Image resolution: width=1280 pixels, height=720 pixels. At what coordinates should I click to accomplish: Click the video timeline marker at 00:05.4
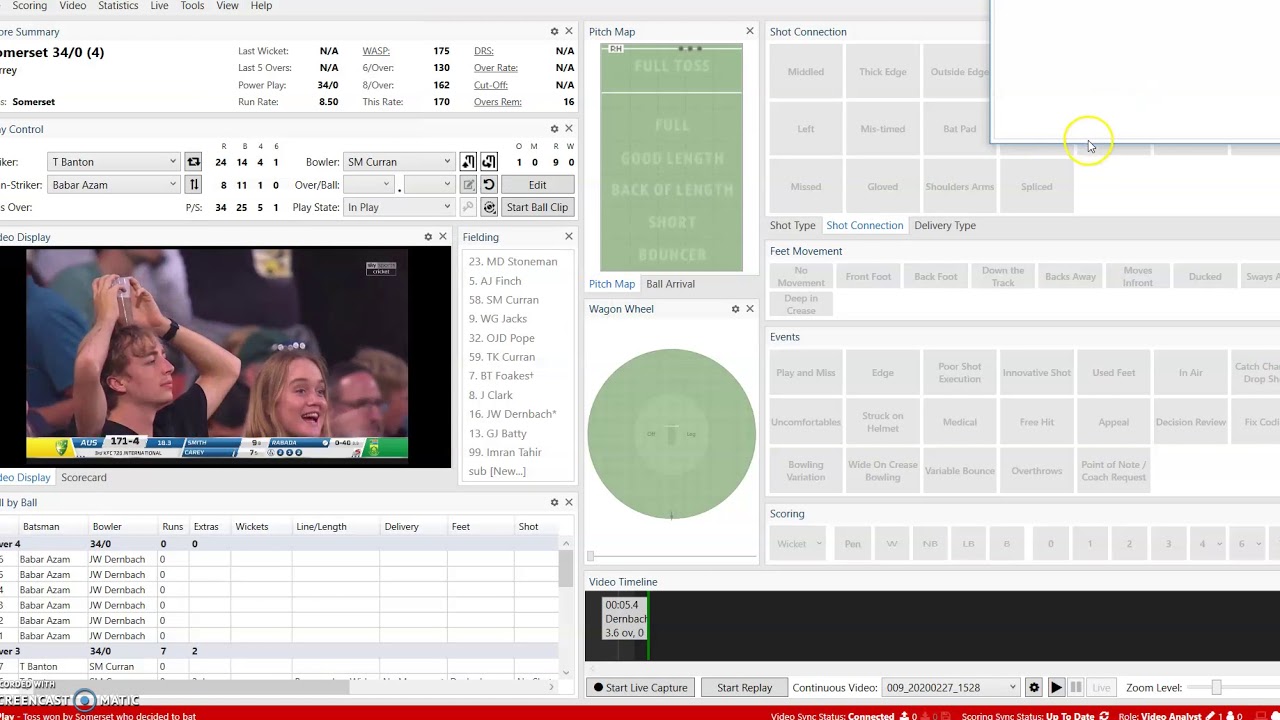tap(625, 619)
